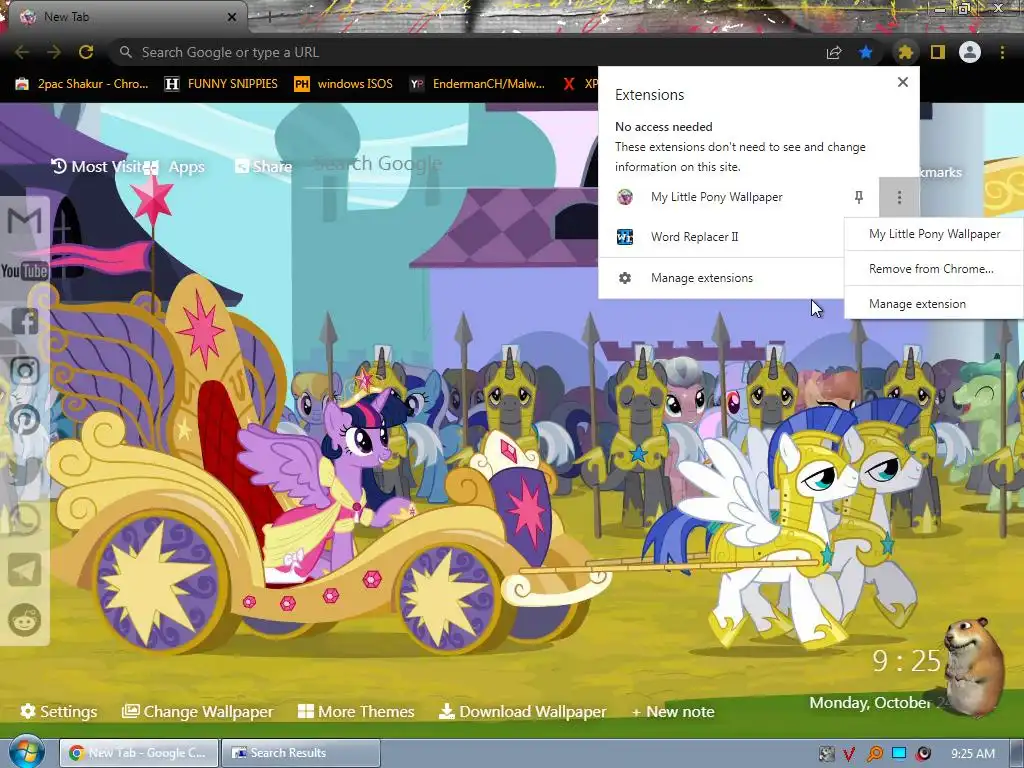Open Twitter from the sidebar icon
The height and width of the screenshot is (768, 1024).
24,470
